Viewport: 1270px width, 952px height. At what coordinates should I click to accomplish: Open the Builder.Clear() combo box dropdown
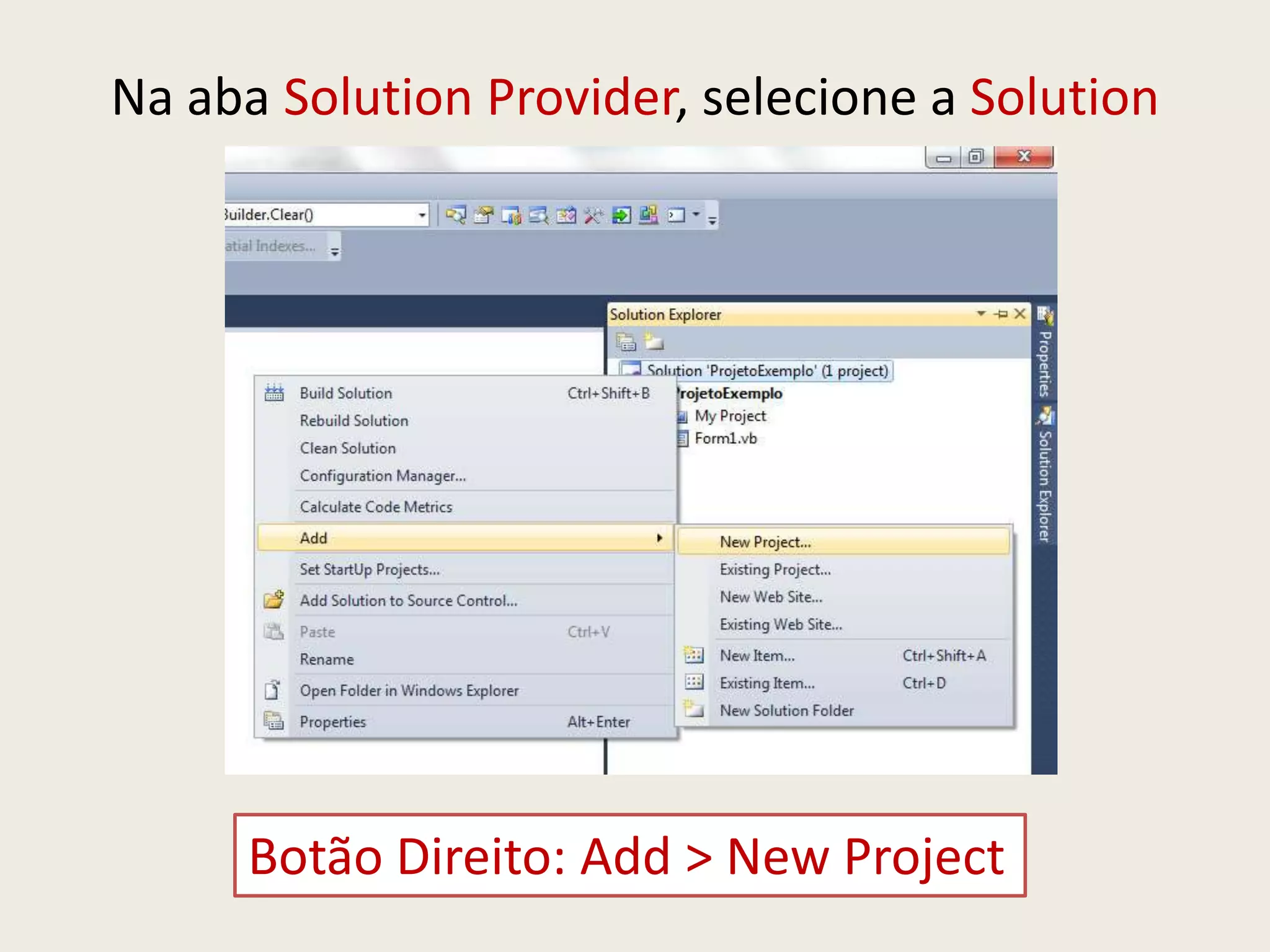(x=422, y=215)
